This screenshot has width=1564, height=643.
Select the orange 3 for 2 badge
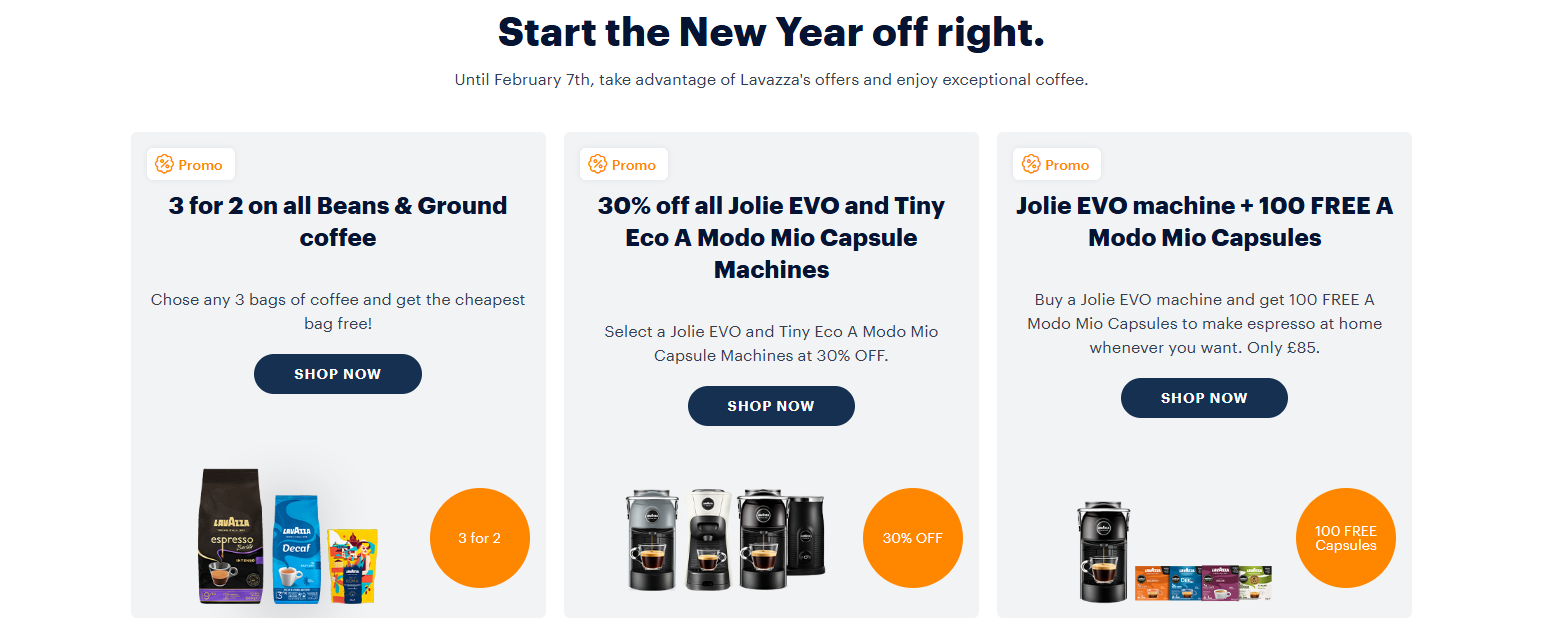click(479, 537)
